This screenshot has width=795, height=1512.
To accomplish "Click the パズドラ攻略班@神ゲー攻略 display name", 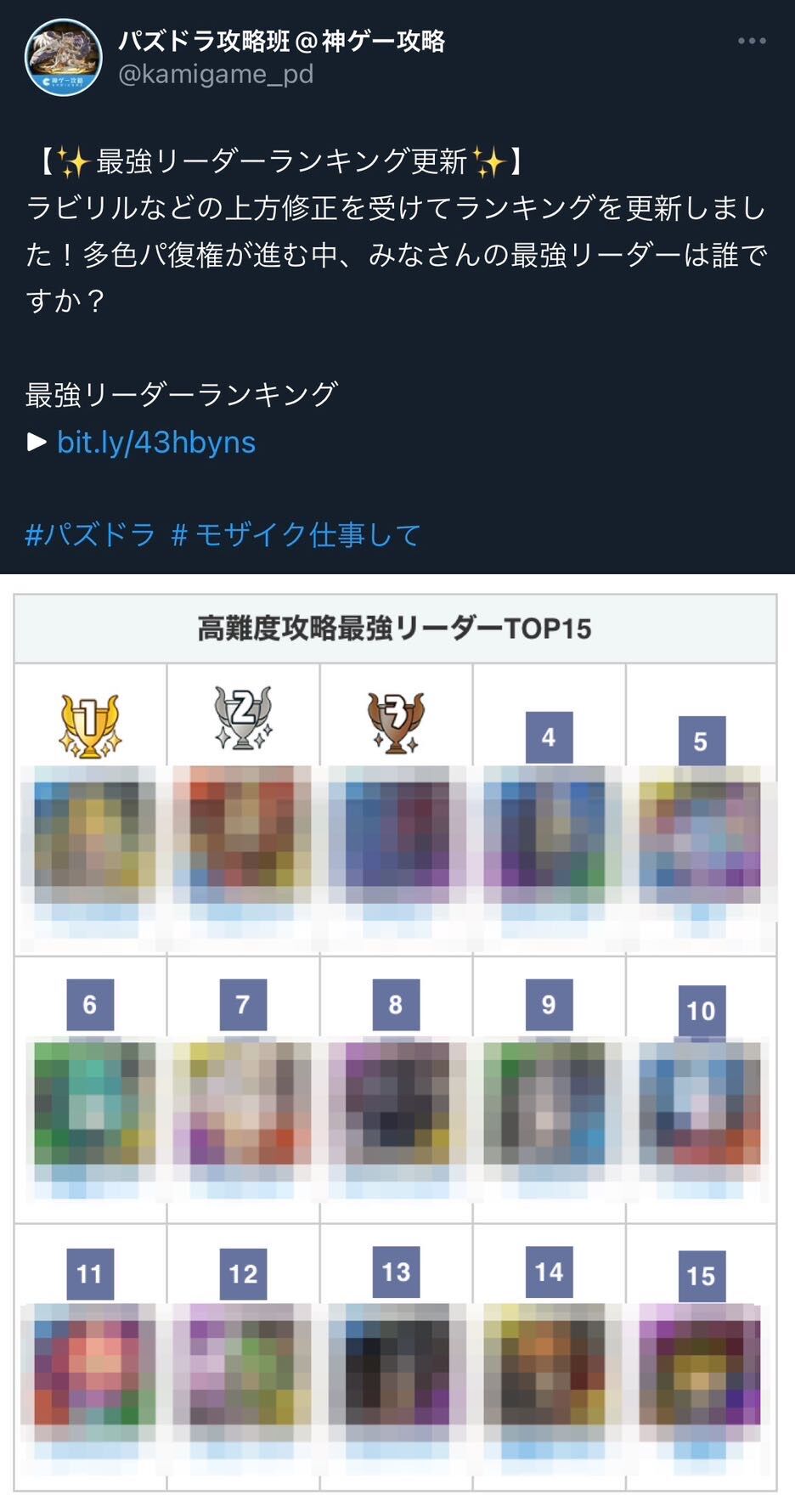I will 281,40.
